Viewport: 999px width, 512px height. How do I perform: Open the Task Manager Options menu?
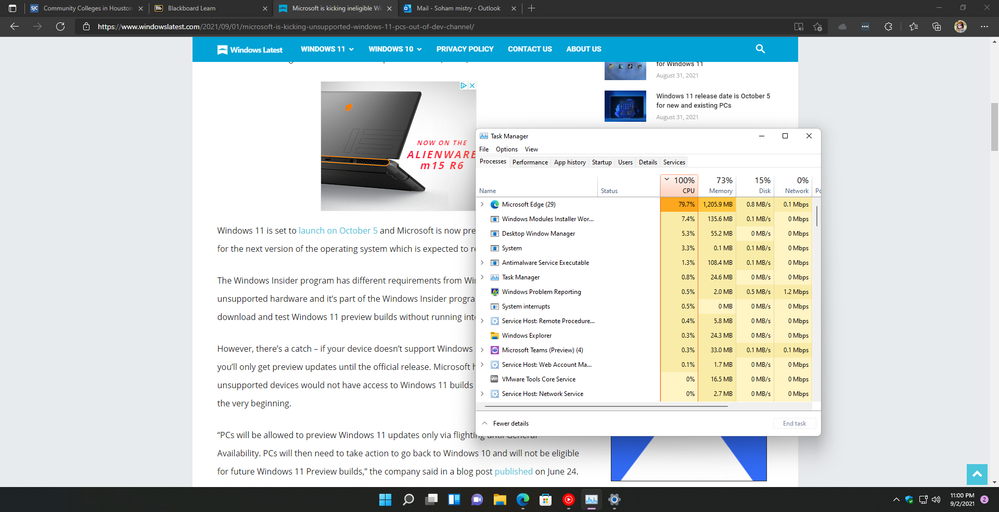507,149
